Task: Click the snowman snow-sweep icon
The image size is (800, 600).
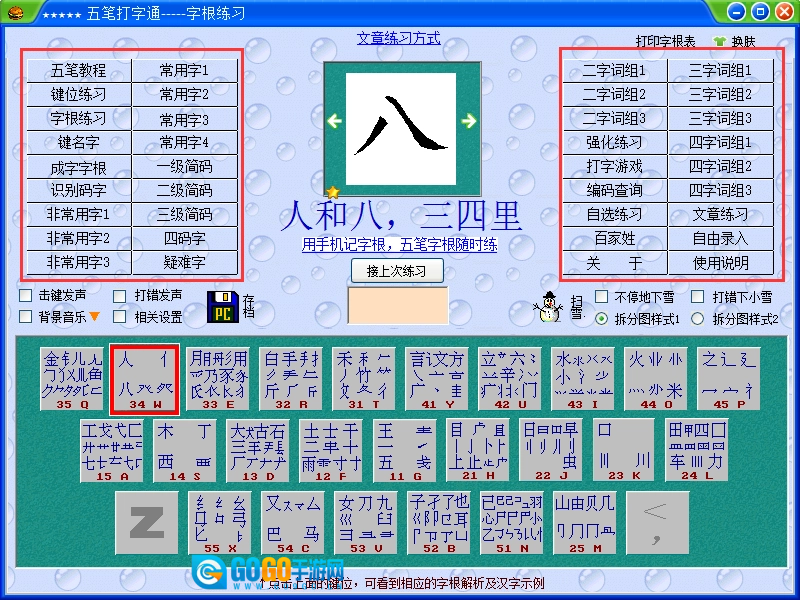Action: (x=551, y=309)
